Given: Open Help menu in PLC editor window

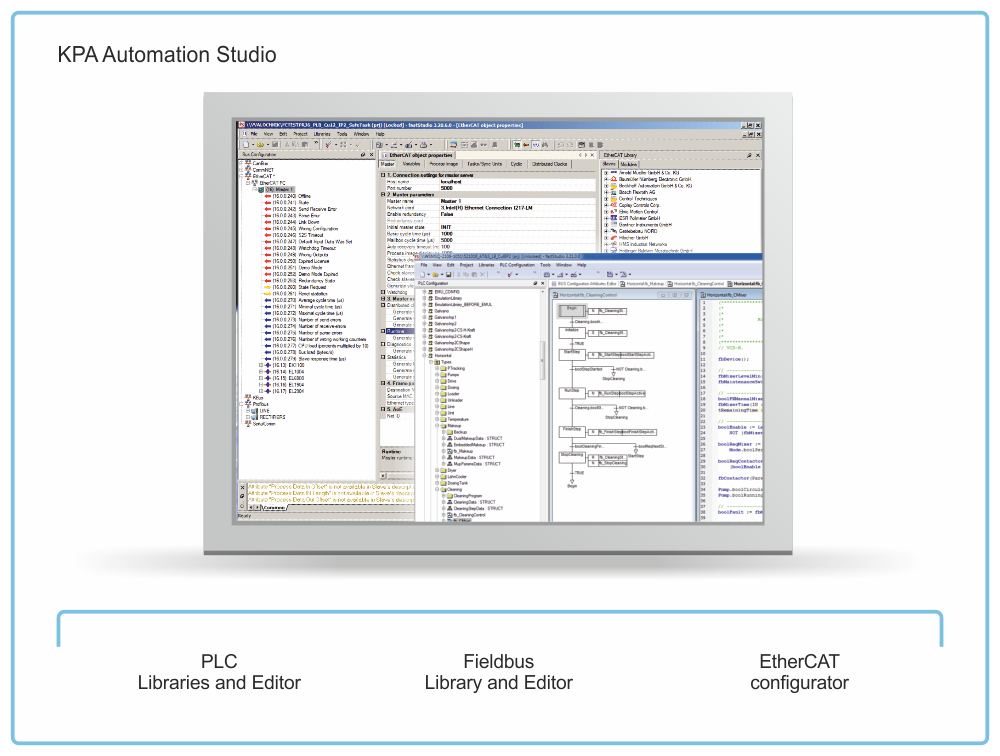Looking at the screenshot, I should point(582,265).
